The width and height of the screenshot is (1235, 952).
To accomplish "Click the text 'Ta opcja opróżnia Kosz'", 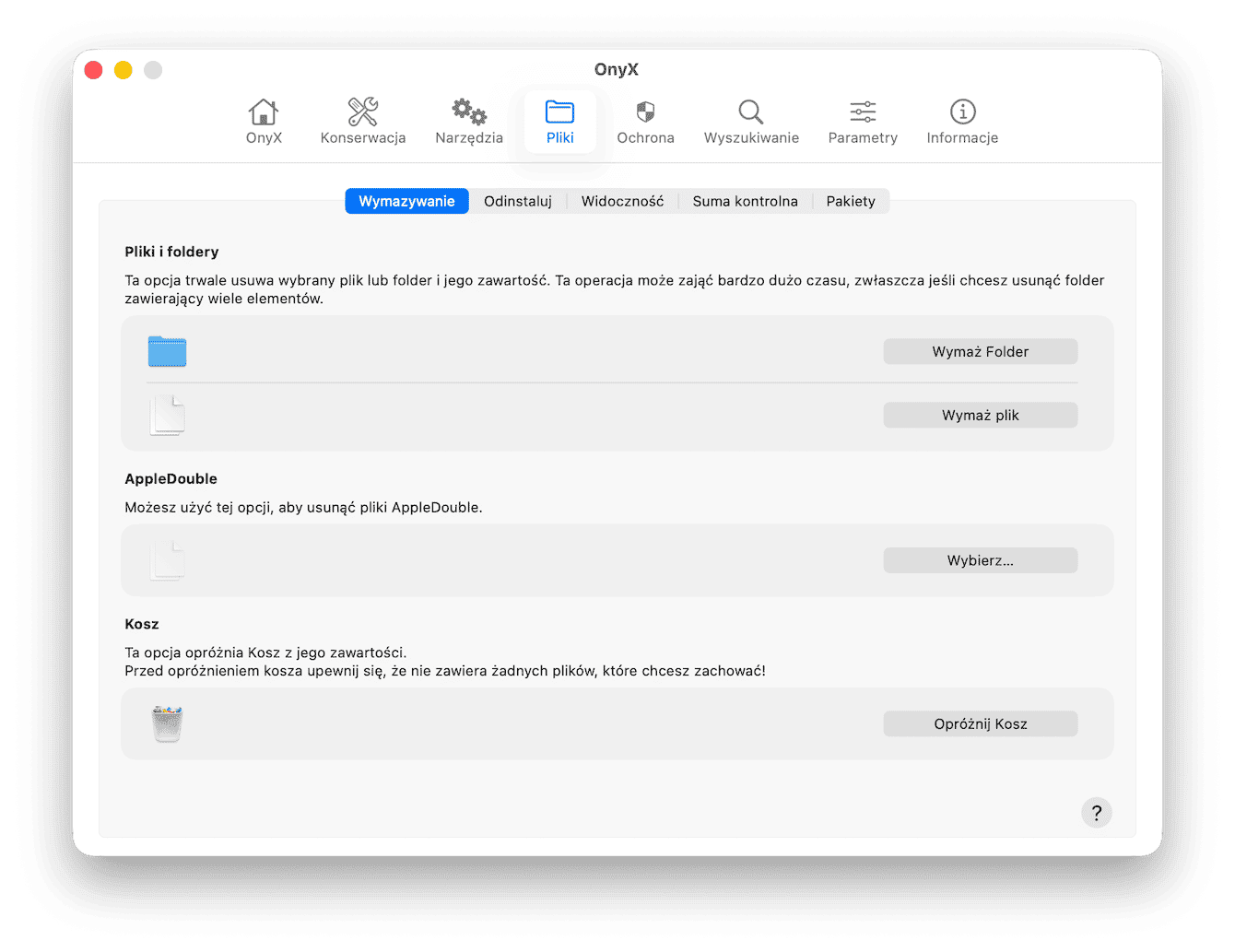I will pos(203,652).
